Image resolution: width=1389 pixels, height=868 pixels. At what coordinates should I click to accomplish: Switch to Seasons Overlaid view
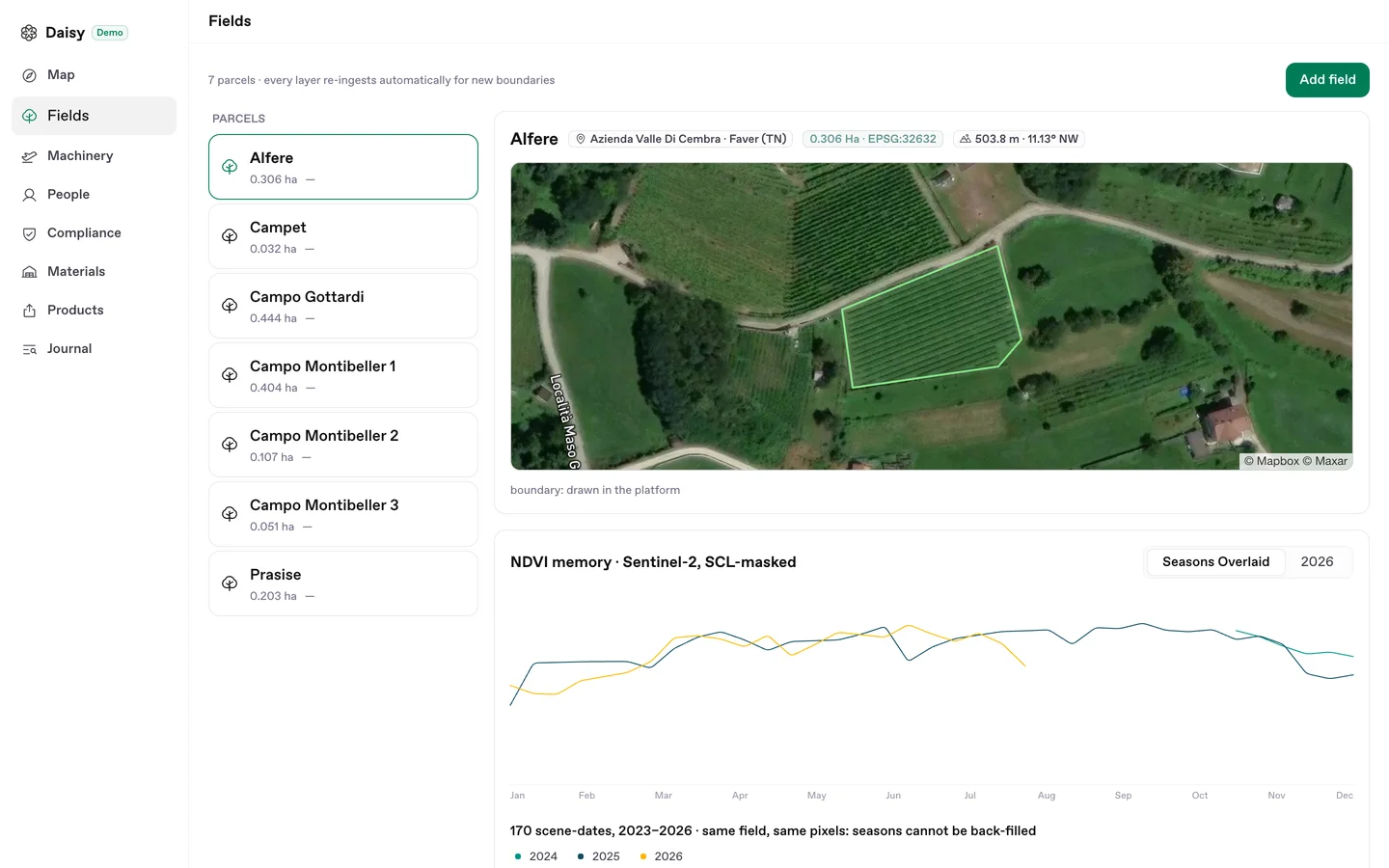click(x=1215, y=562)
